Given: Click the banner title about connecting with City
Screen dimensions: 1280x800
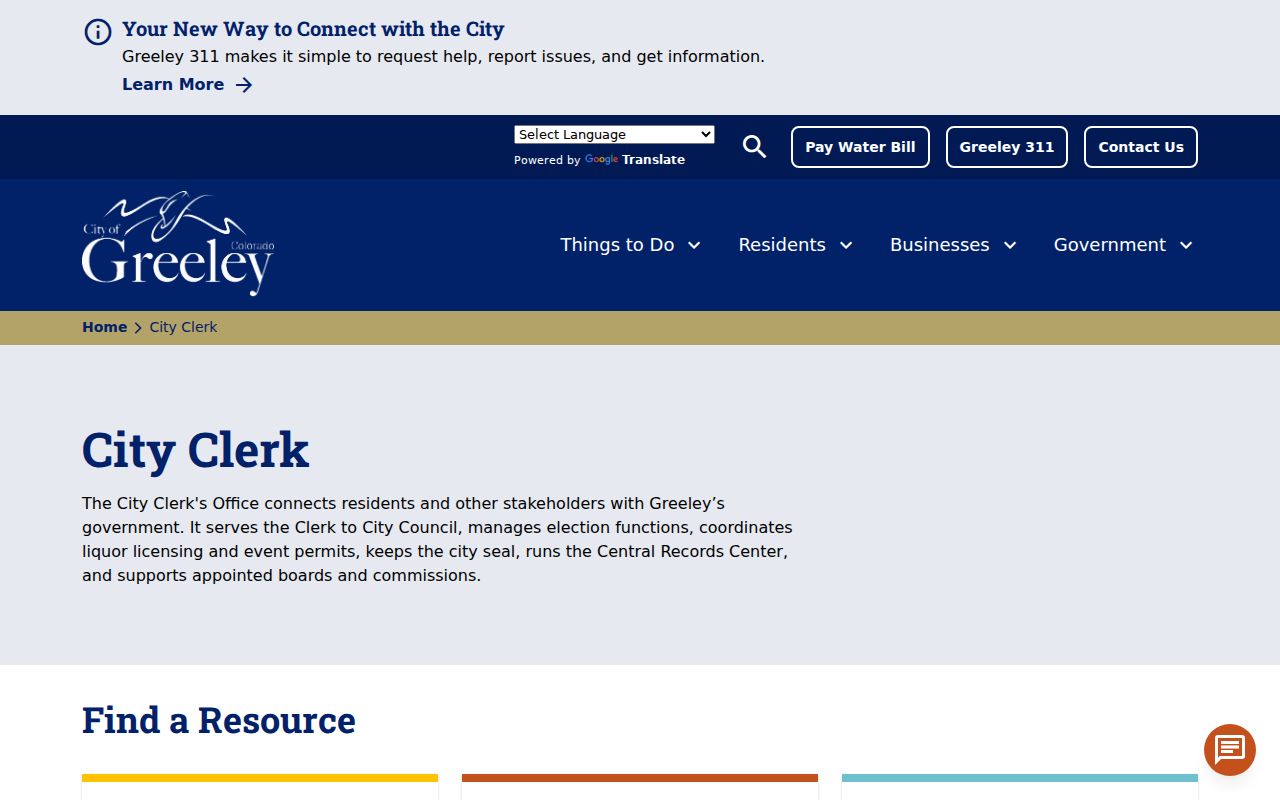Looking at the screenshot, I should tap(313, 29).
